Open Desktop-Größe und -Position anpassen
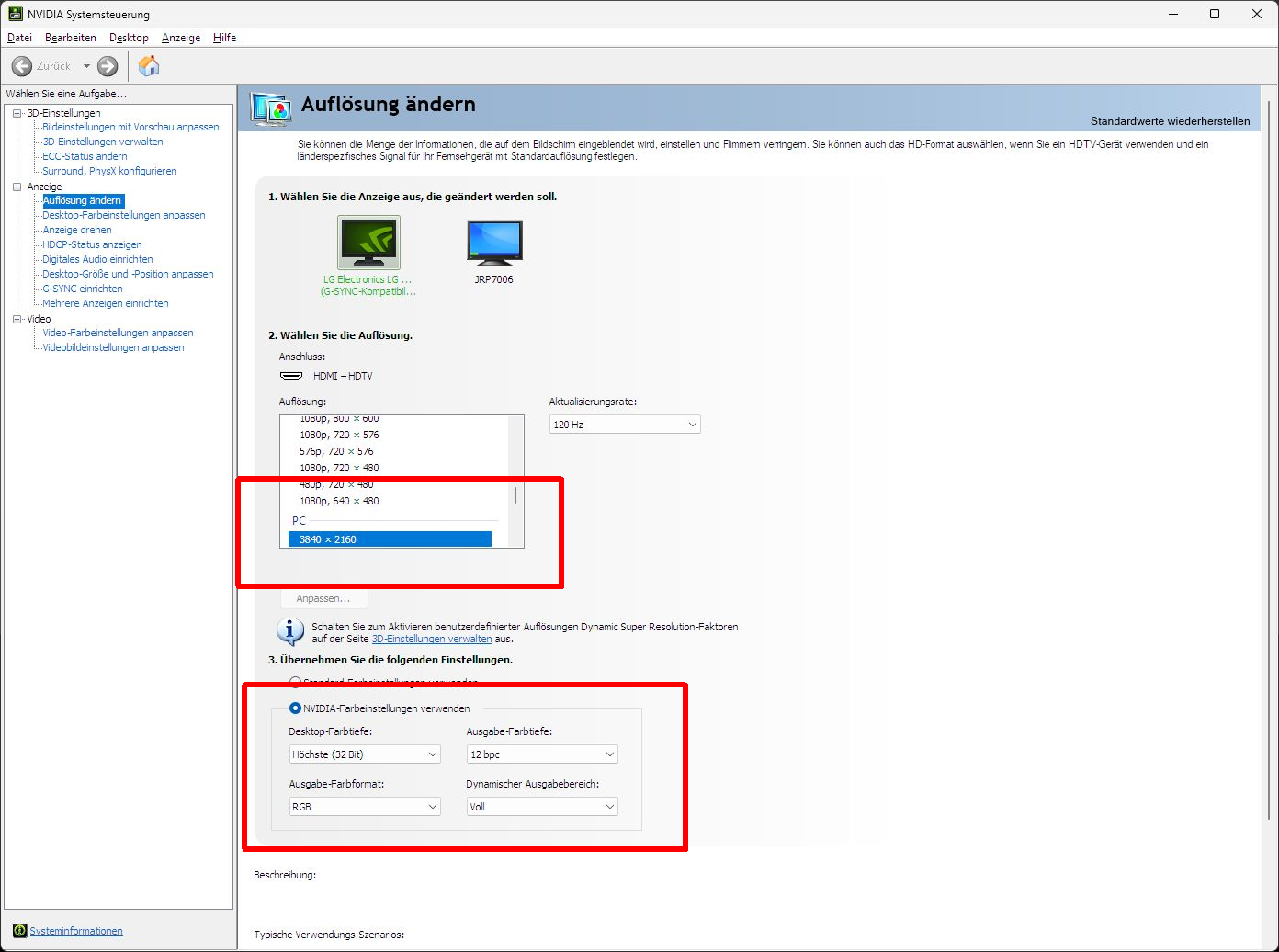 [x=128, y=274]
